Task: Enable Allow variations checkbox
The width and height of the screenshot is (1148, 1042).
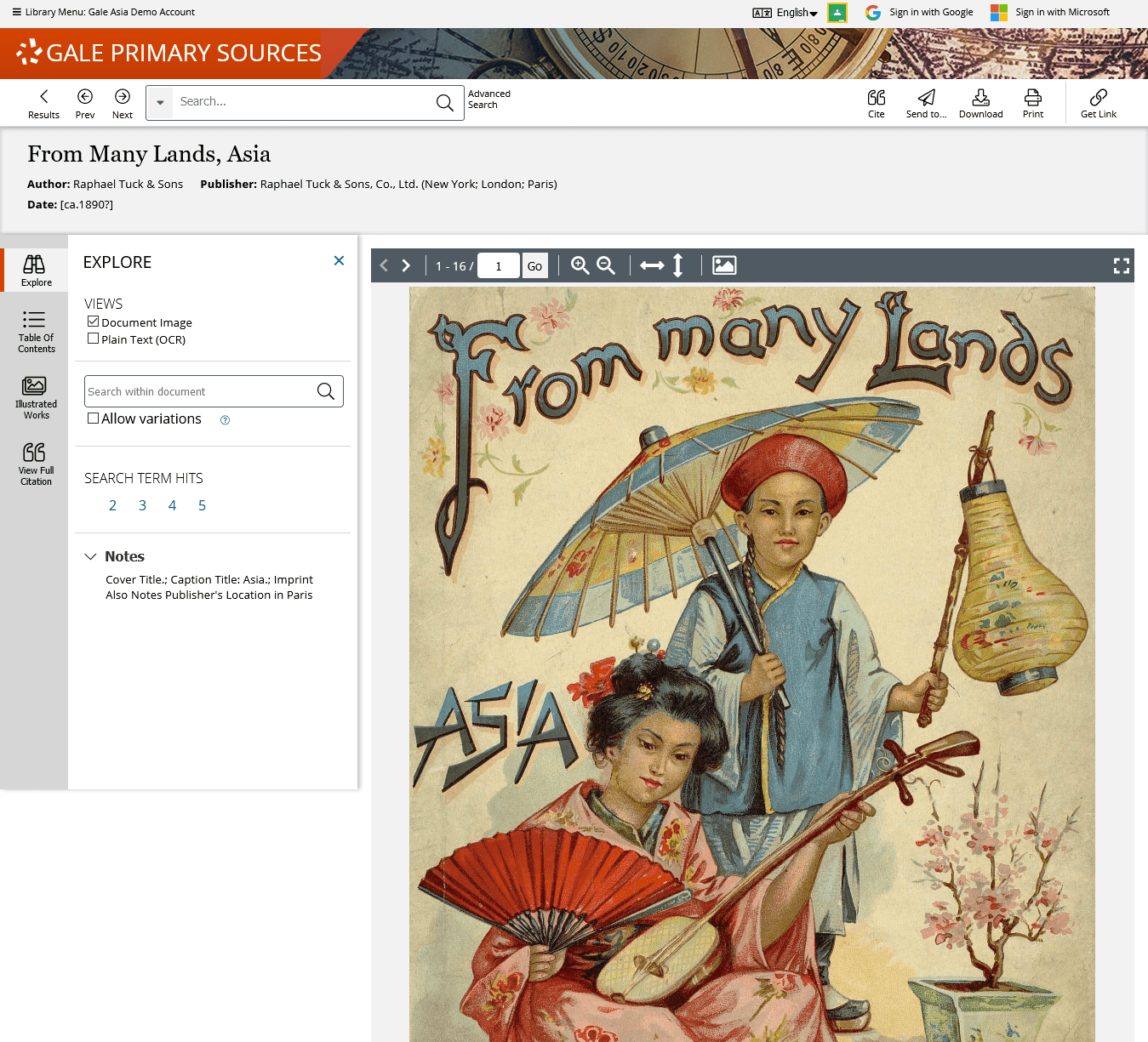Action: click(94, 419)
